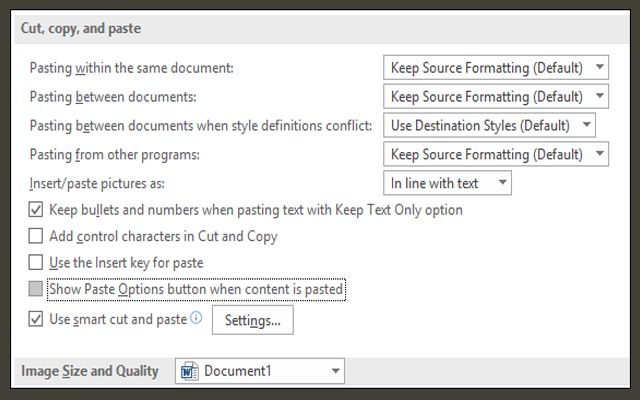Click the Settings... button
This screenshot has height=400, width=640.
pyautogui.click(x=252, y=321)
